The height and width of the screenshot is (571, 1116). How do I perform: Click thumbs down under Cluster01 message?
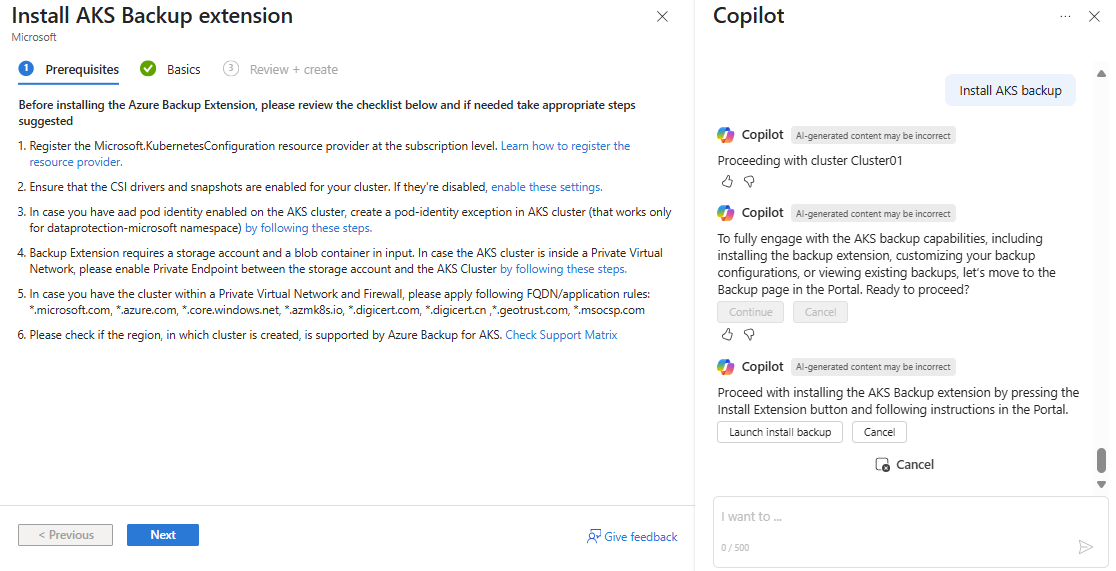click(749, 181)
